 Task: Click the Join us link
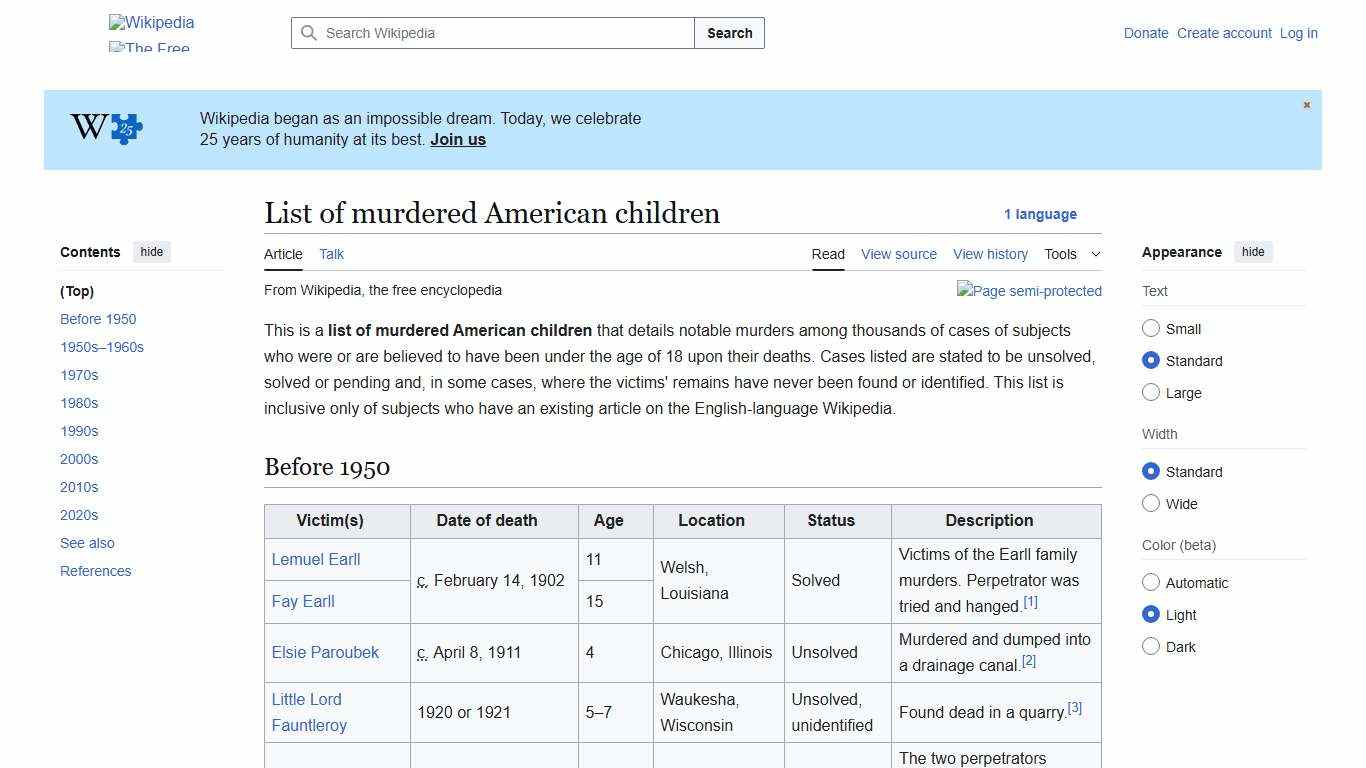tap(457, 139)
